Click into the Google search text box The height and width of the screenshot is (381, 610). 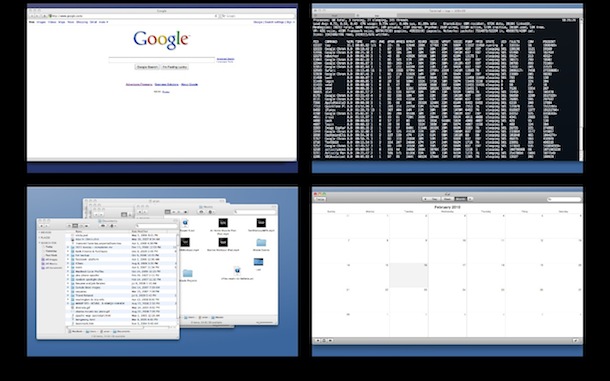click(161, 60)
